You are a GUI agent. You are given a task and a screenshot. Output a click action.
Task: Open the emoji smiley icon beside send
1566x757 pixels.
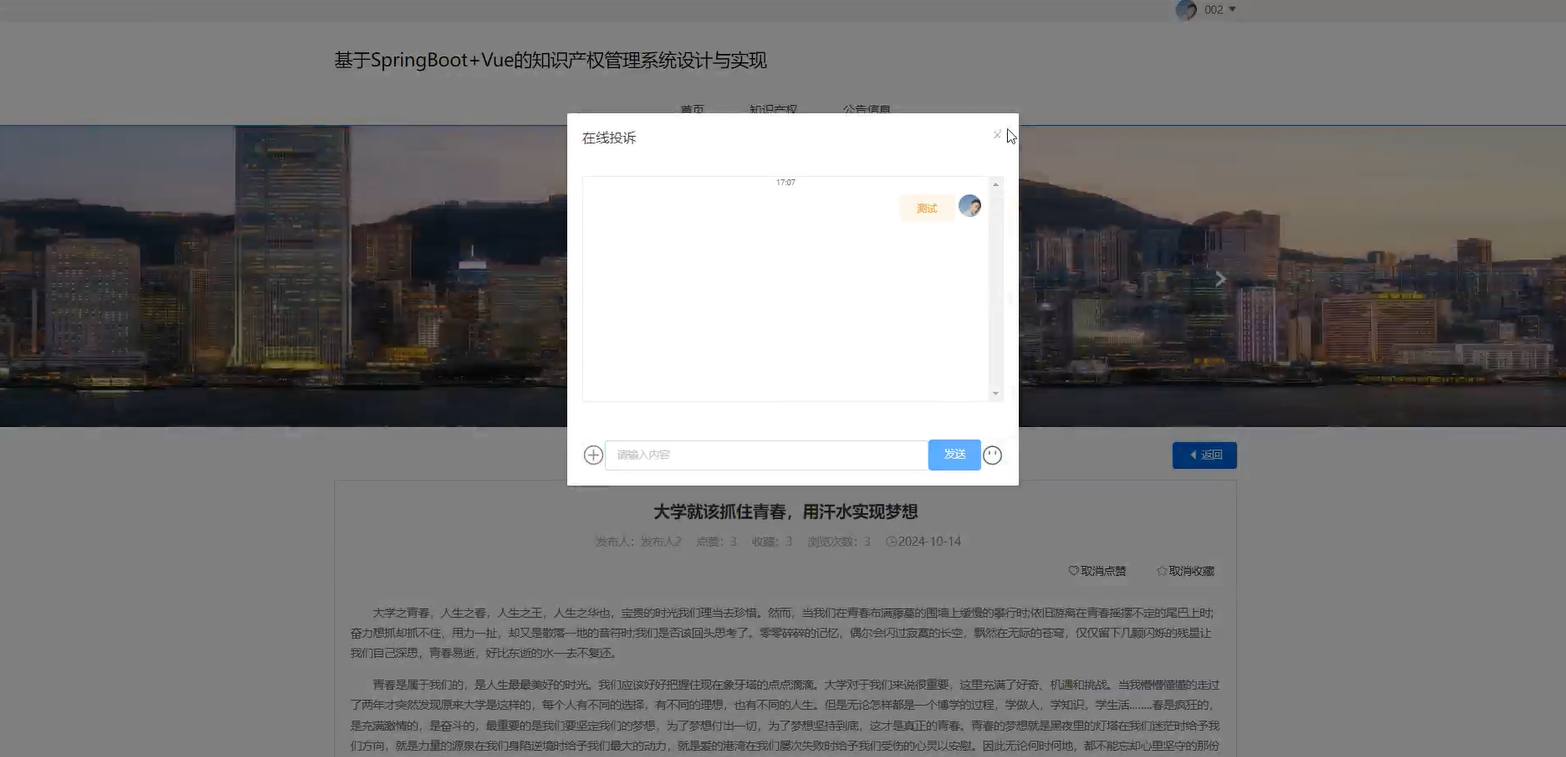coord(992,454)
